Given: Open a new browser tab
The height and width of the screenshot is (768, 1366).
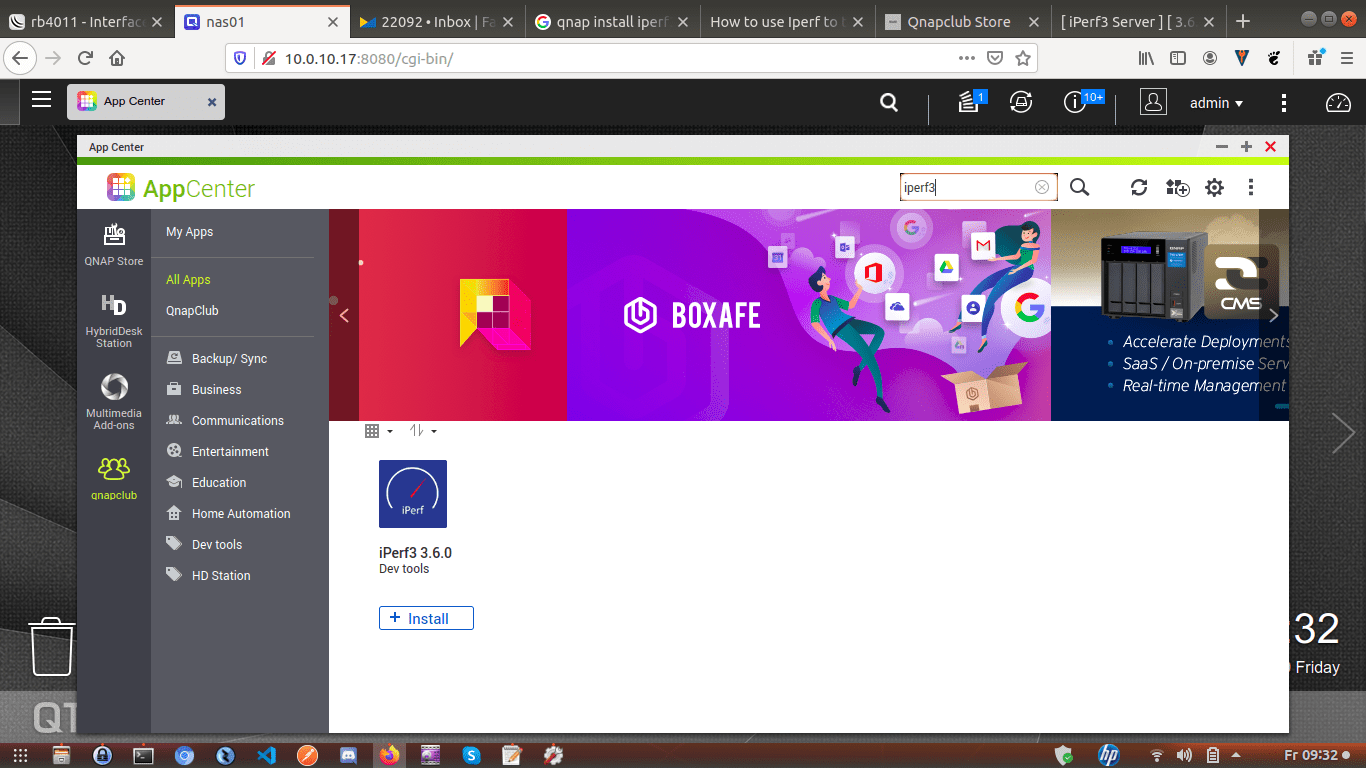Looking at the screenshot, I should (x=1243, y=21).
